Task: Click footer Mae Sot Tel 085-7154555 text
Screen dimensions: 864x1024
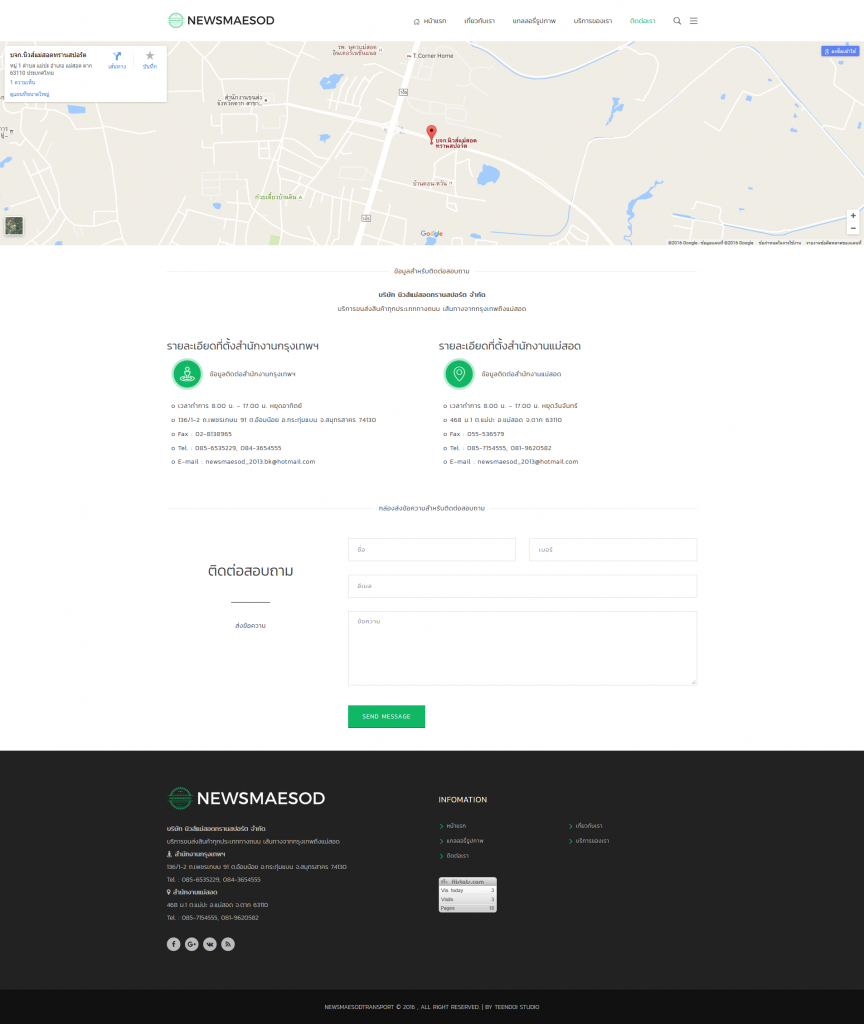Action: 213,918
